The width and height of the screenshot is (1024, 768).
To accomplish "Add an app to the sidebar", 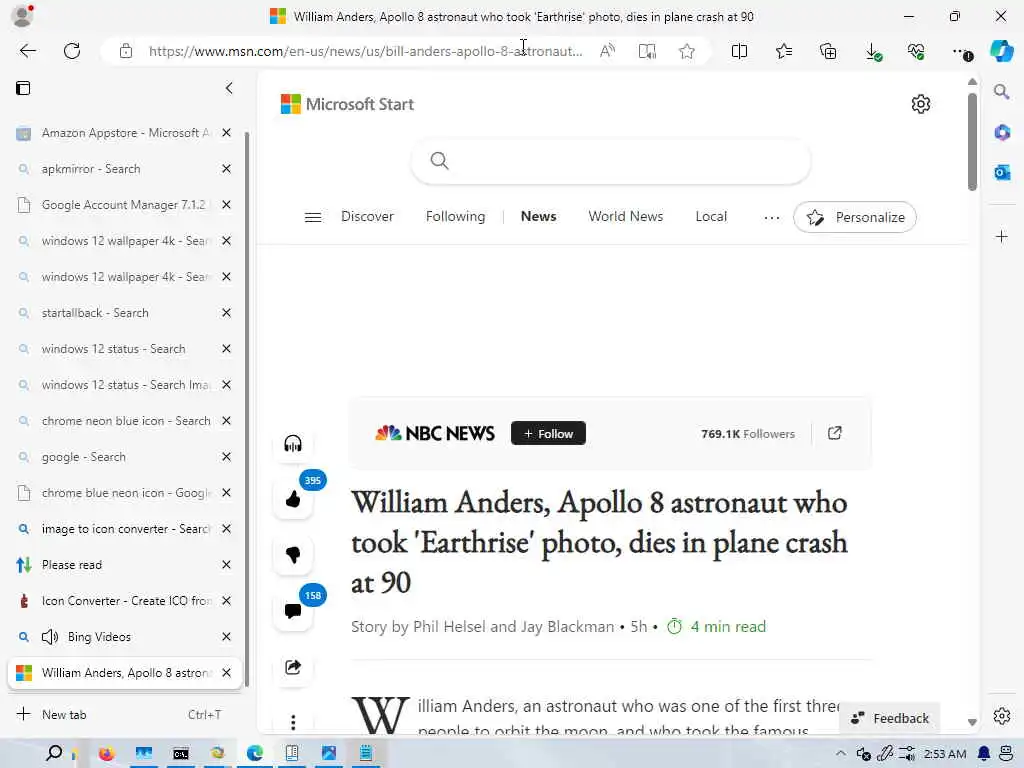I will pyautogui.click(x=1002, y=236).
